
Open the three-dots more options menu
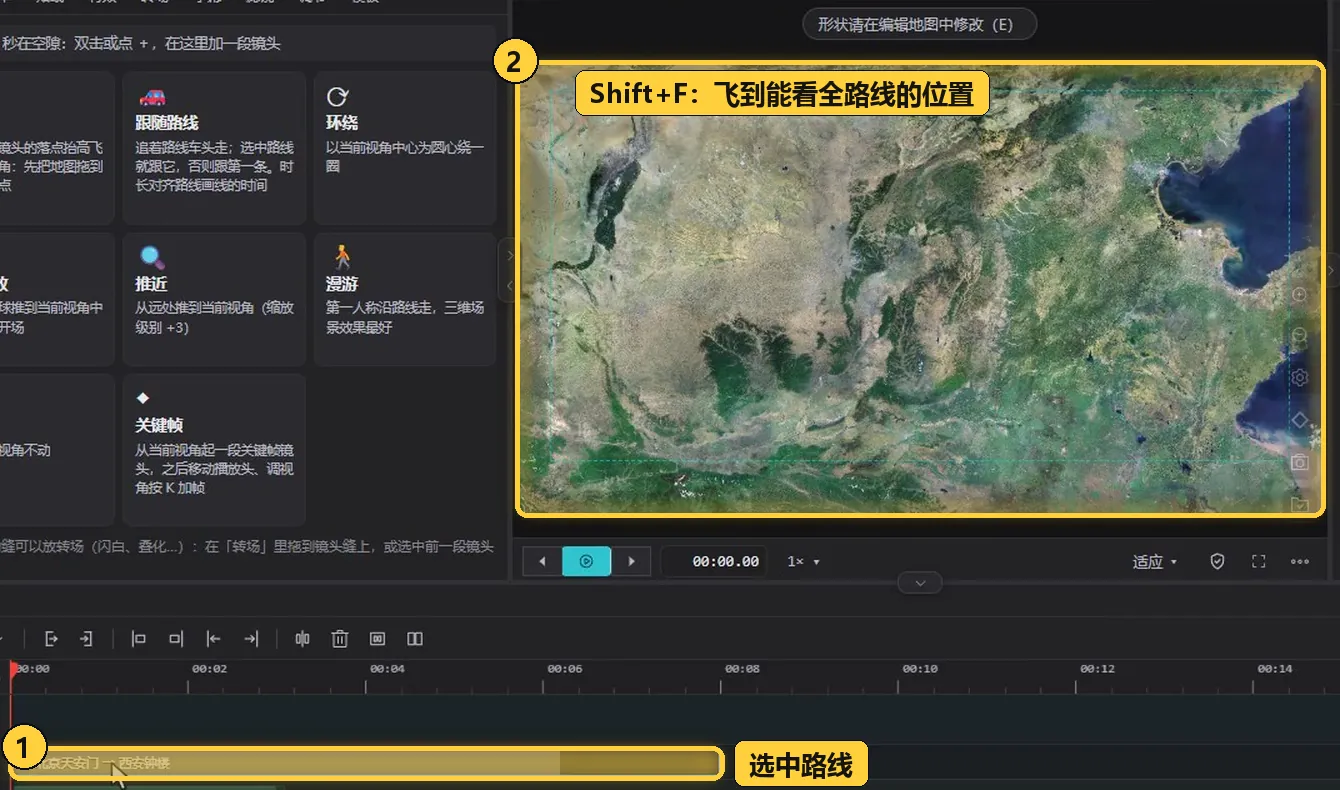1300,562
